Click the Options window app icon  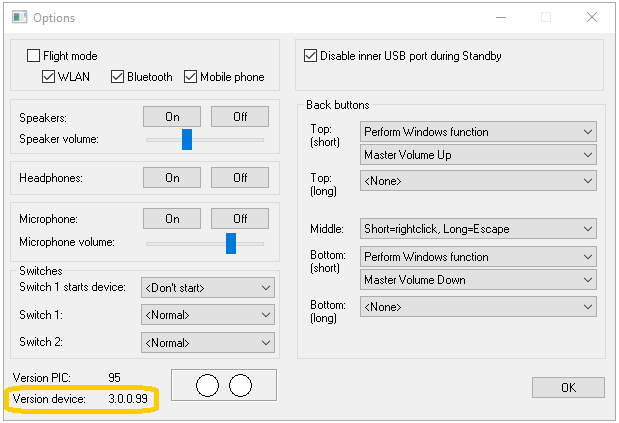pyautogui.click(x=19, y=17)
